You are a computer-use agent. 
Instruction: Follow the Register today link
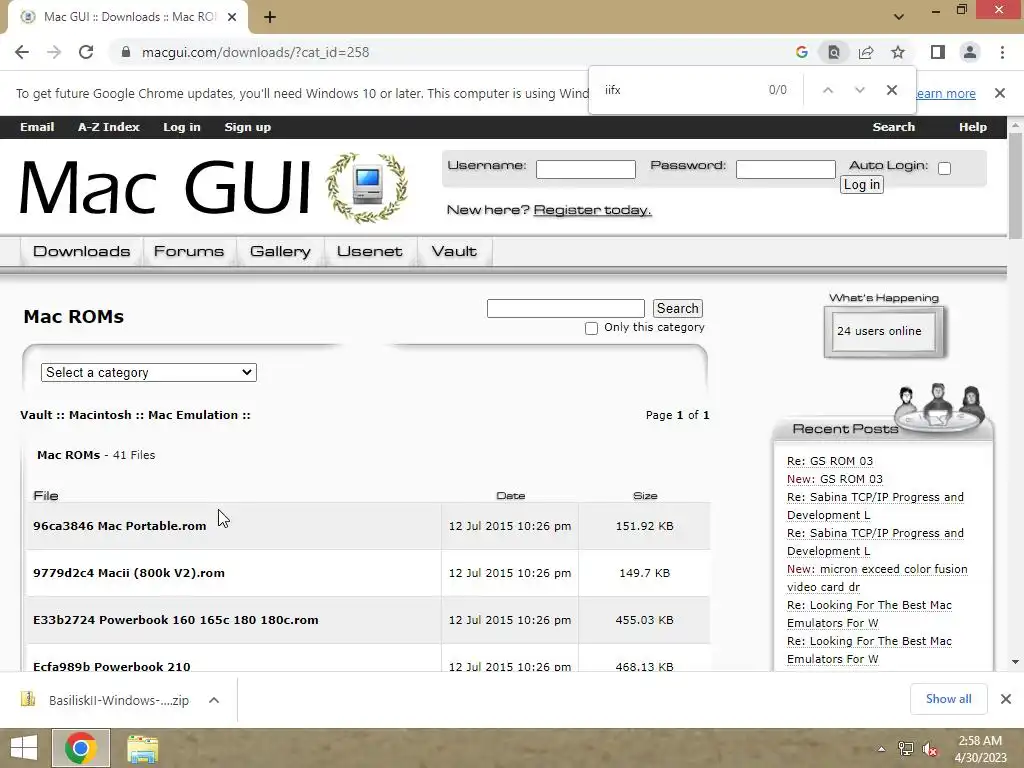tap(592, 210)
